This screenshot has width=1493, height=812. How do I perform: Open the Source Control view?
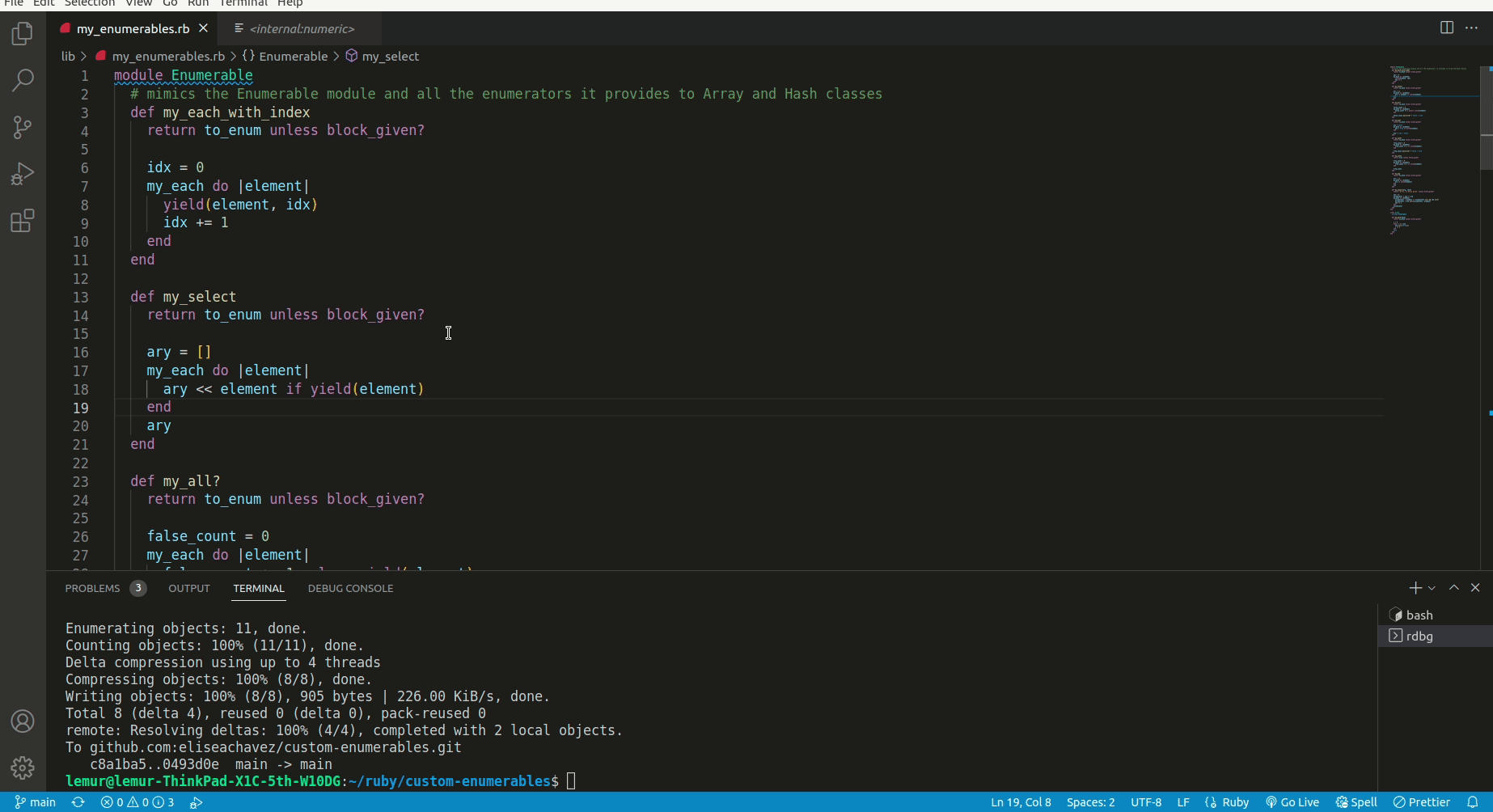click(22, 127)
